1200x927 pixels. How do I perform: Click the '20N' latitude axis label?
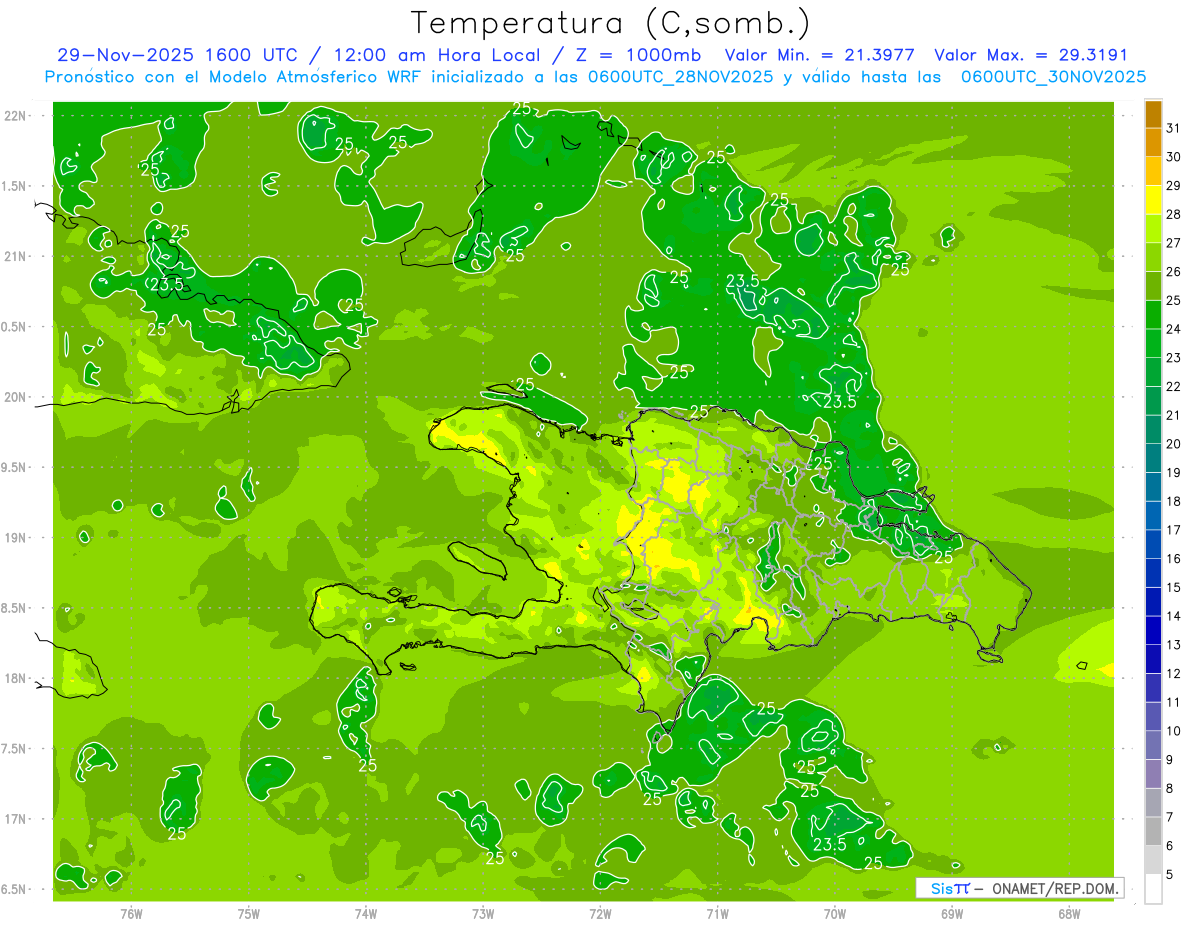[x=17, y=398]
